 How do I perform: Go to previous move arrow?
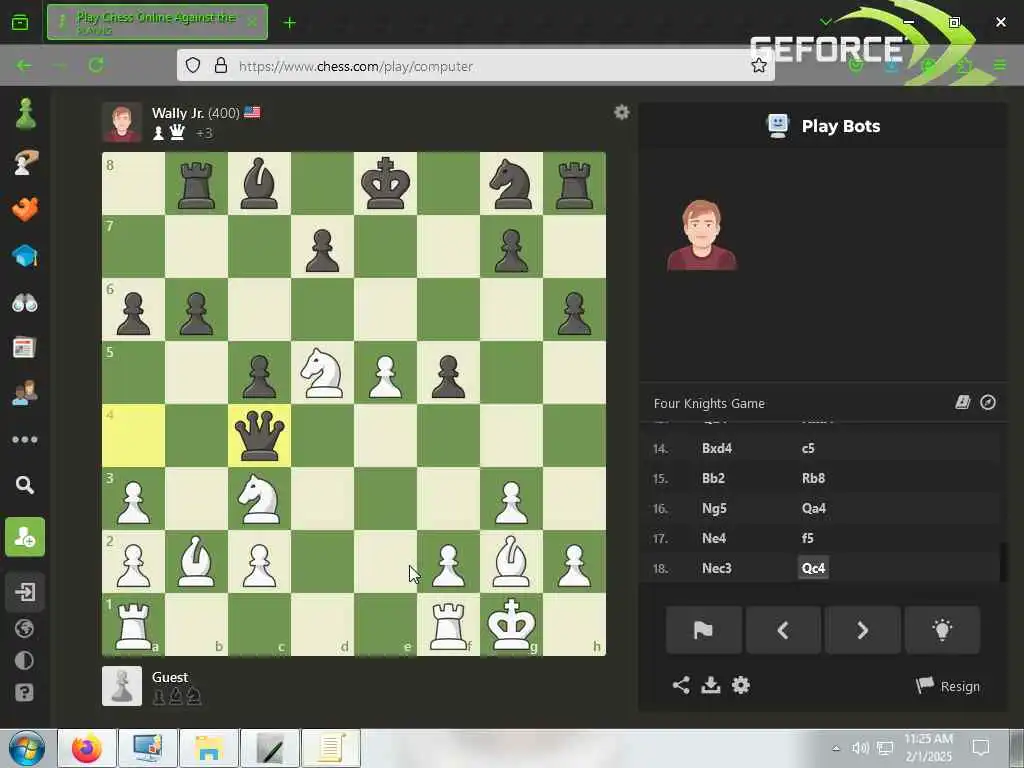coord(783,630)
